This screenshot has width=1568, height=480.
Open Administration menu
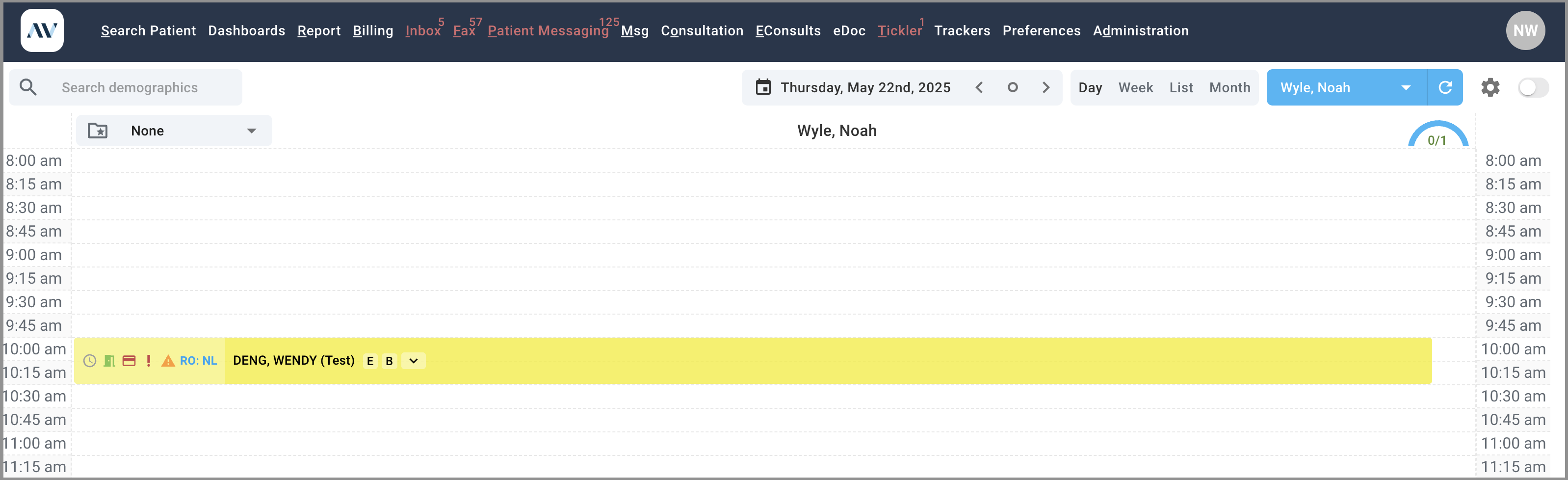[1141, 30]
